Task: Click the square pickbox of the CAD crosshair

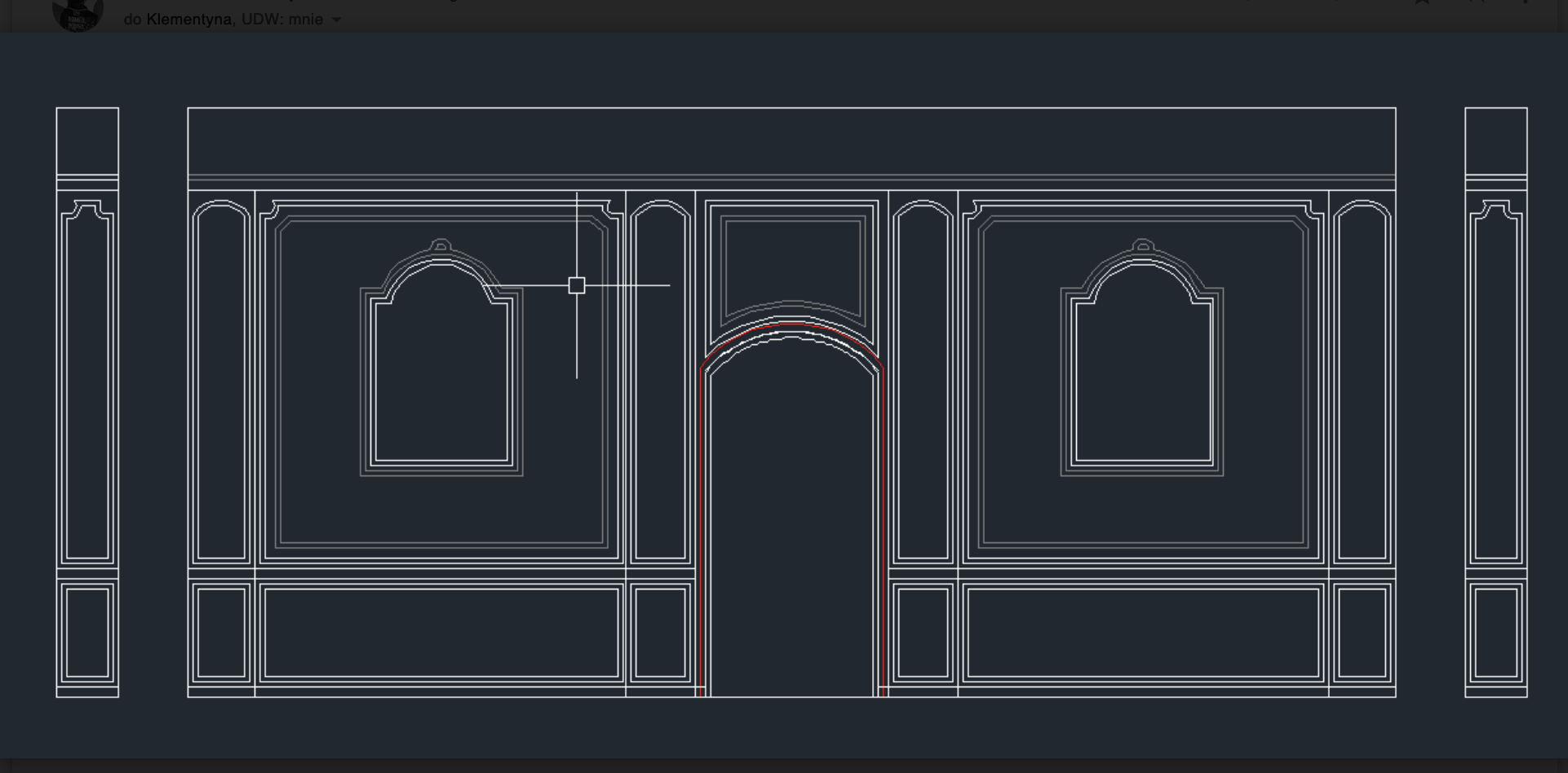Action: pyautogui.click(x=577, y=285)
